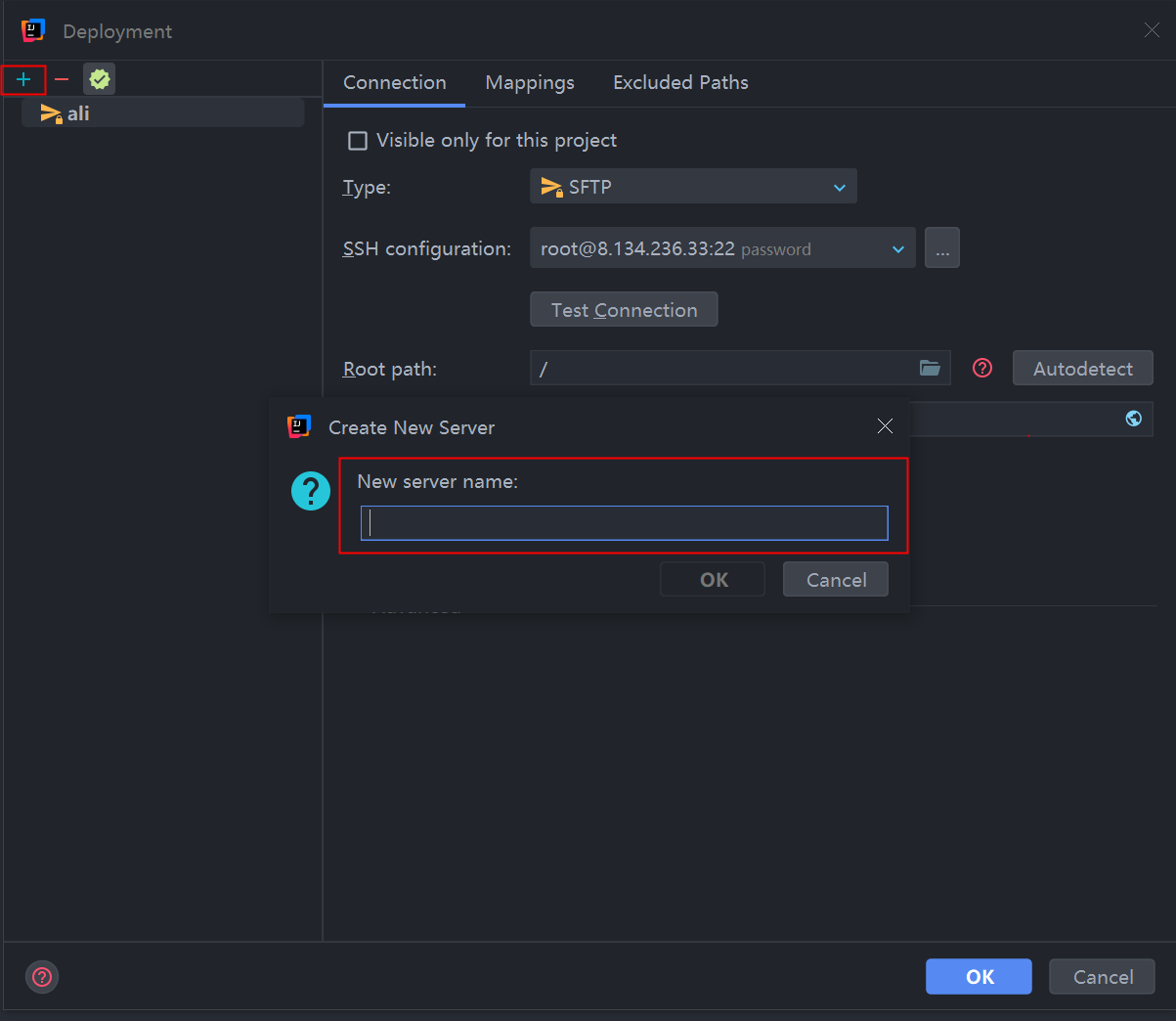The image size is (1176, 1021).
Task: Remove the selected server with minus icon
Action: (62, 79)
